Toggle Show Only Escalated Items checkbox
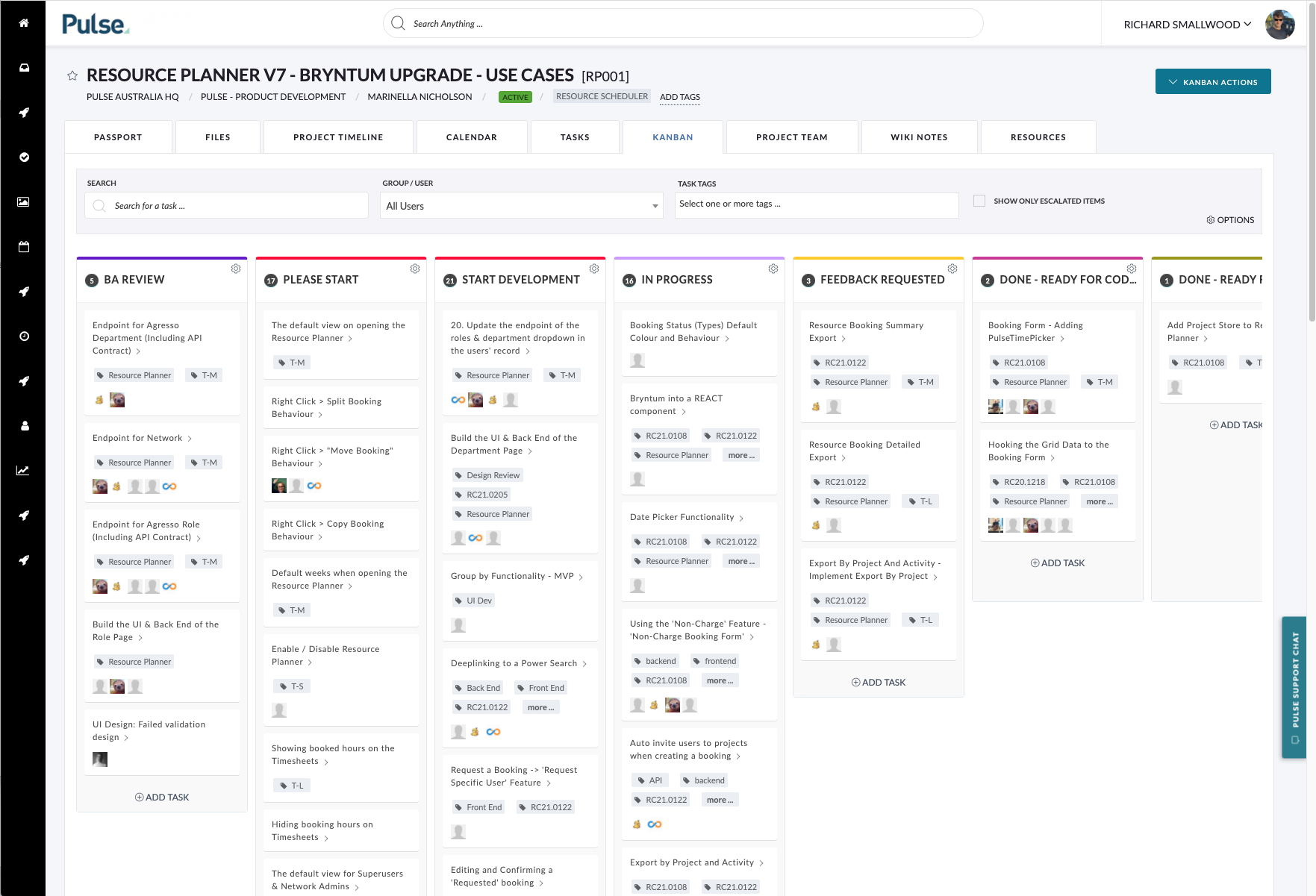Image resolution: width=1316 pixels, height=896 pixels. pos(979,201)
